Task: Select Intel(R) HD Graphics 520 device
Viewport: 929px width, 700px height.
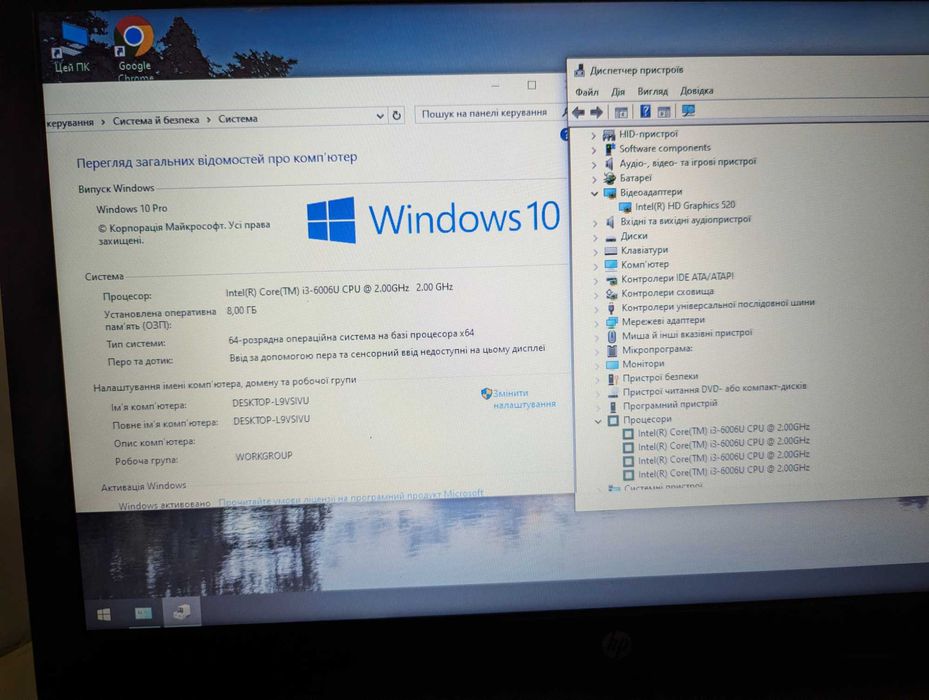Action: 684,206
